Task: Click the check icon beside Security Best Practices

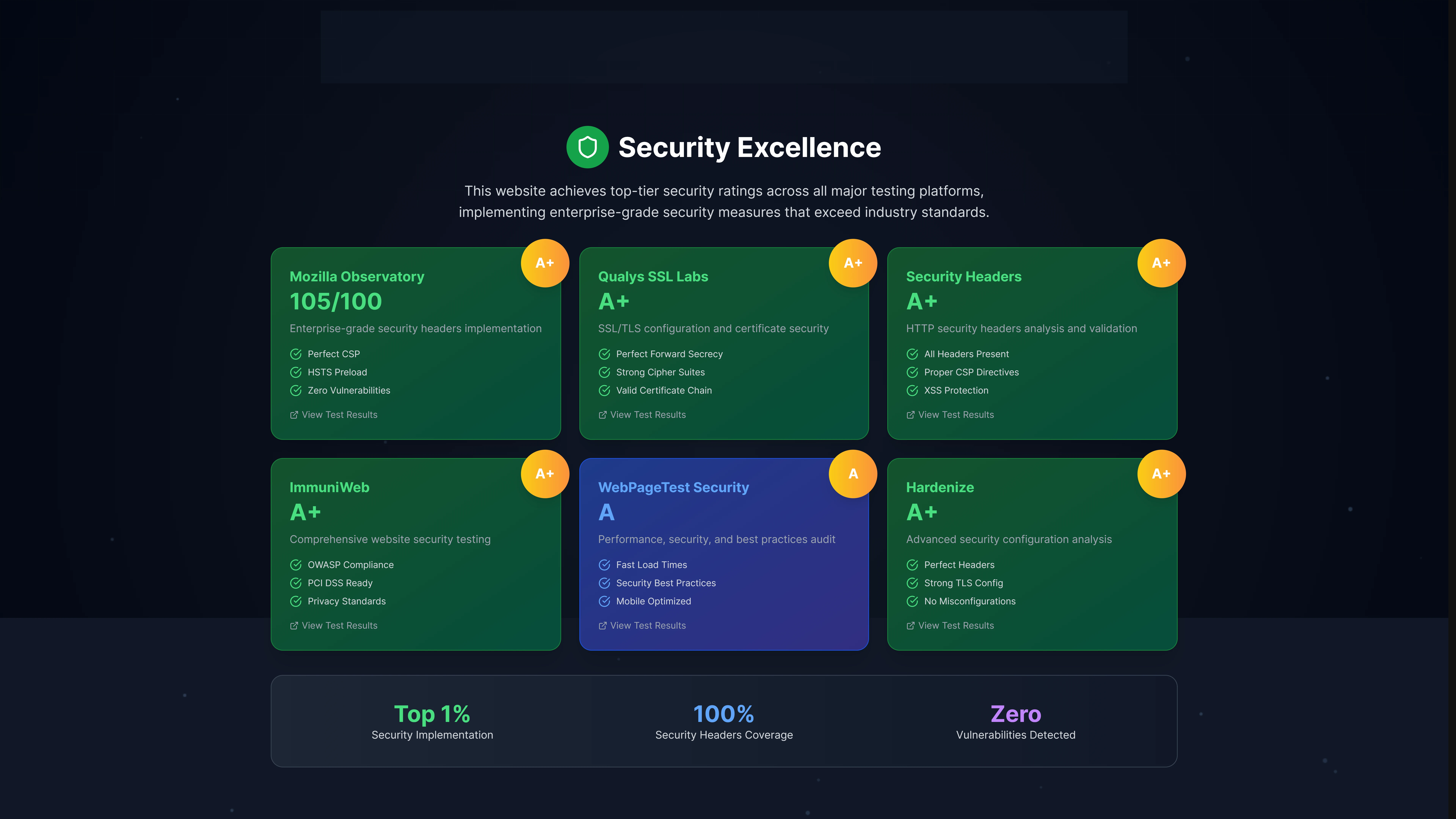Action: [x=604, y=583]
